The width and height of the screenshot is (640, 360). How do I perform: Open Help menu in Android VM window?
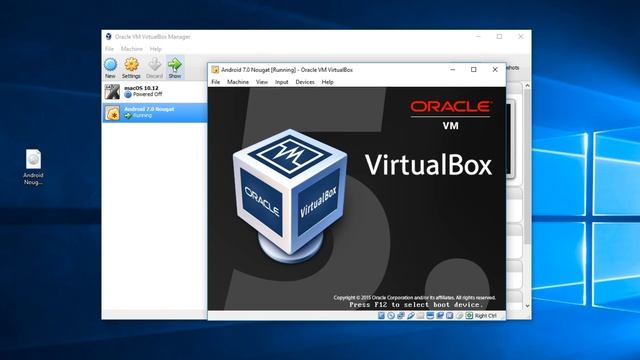point(327,82)
